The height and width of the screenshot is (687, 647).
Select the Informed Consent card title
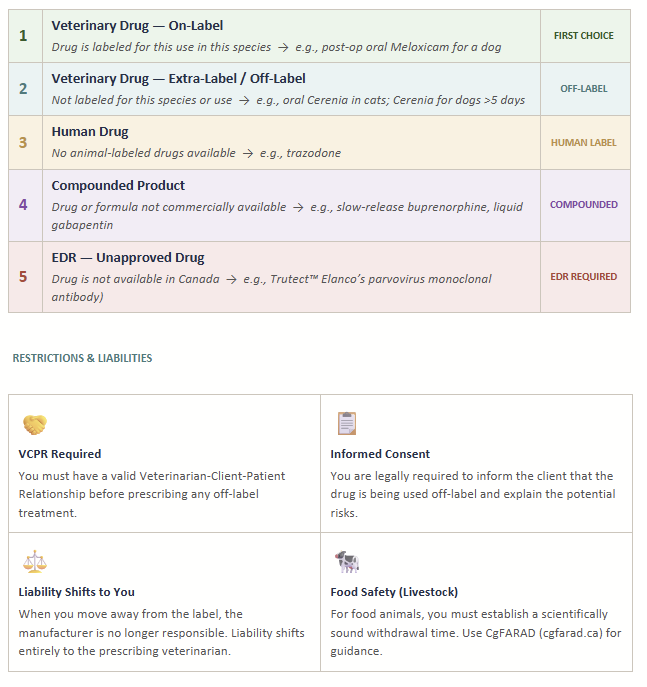pos(380,454)
